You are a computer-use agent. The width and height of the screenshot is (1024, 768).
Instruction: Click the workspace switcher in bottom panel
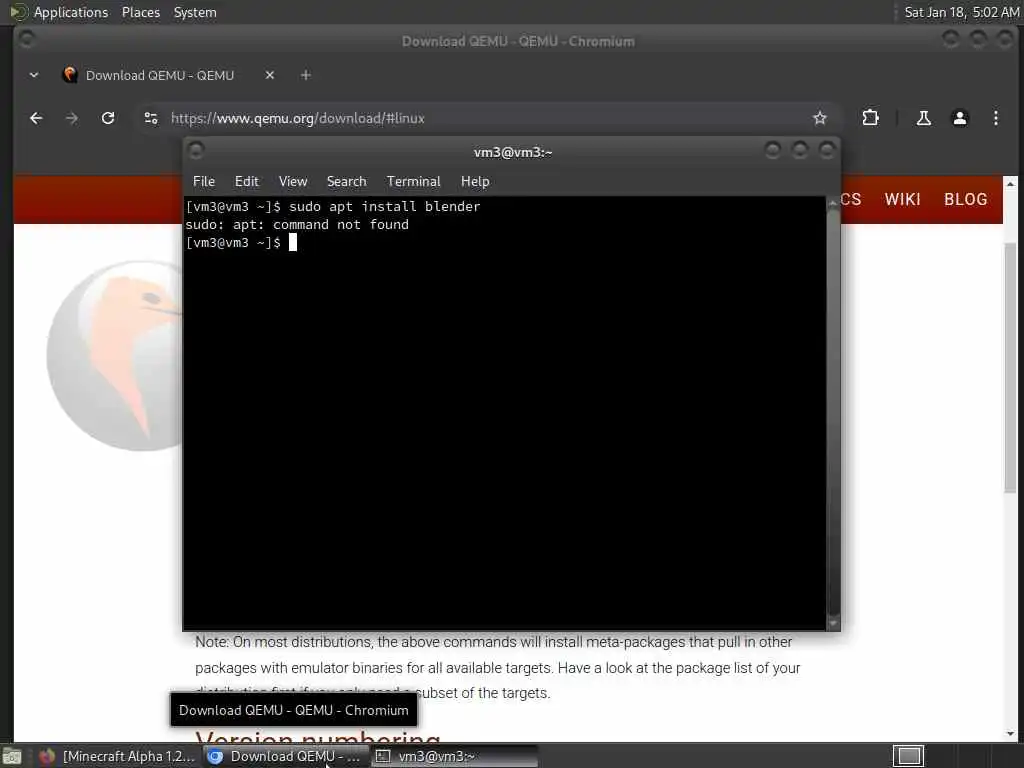(x=908, y=756)
